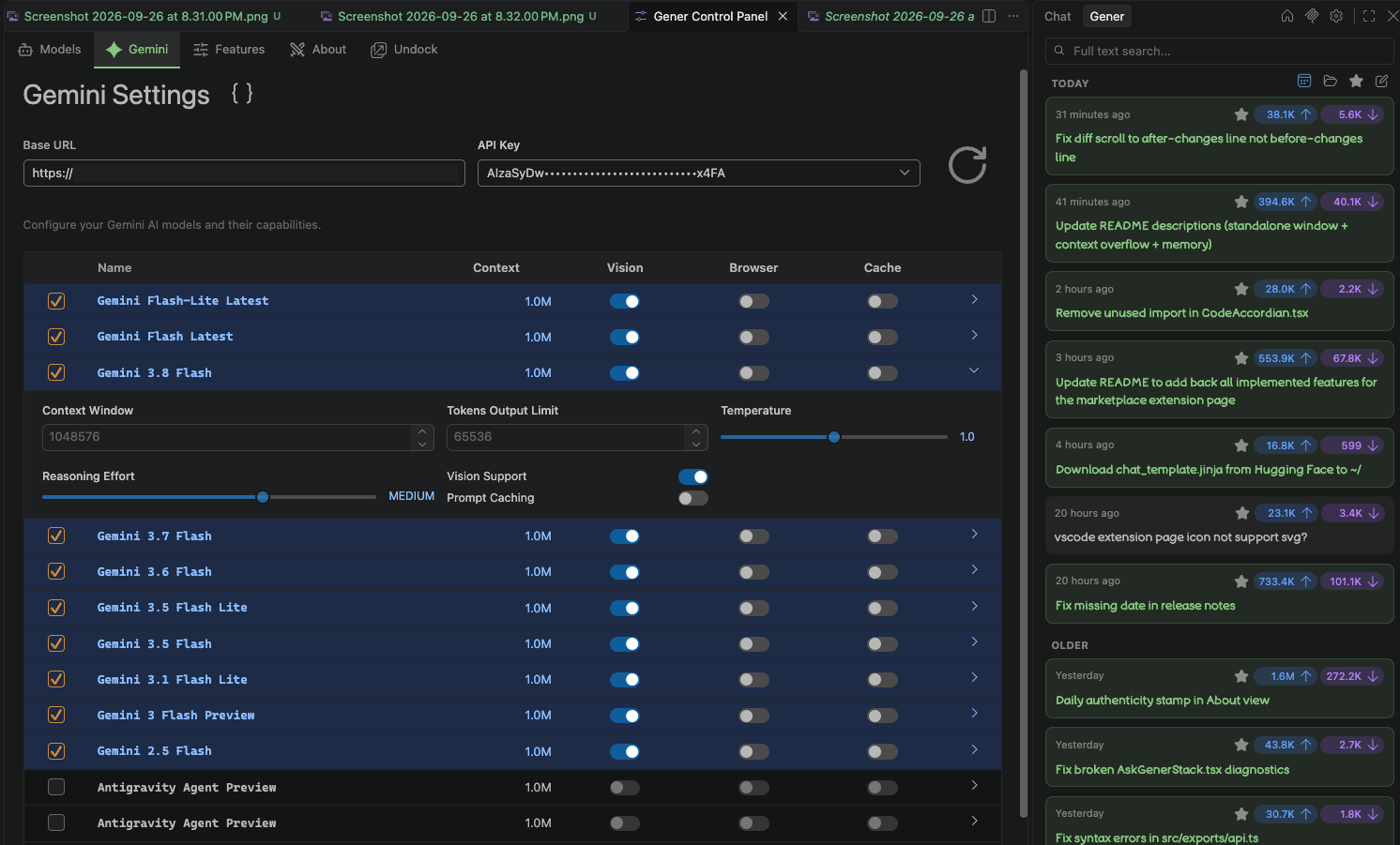Enable Browser for Gemini 3.7 Flash
Image resolution: width=1400 pixels, height=845 pixels.
pyautogui.click(x=753, y=536)
